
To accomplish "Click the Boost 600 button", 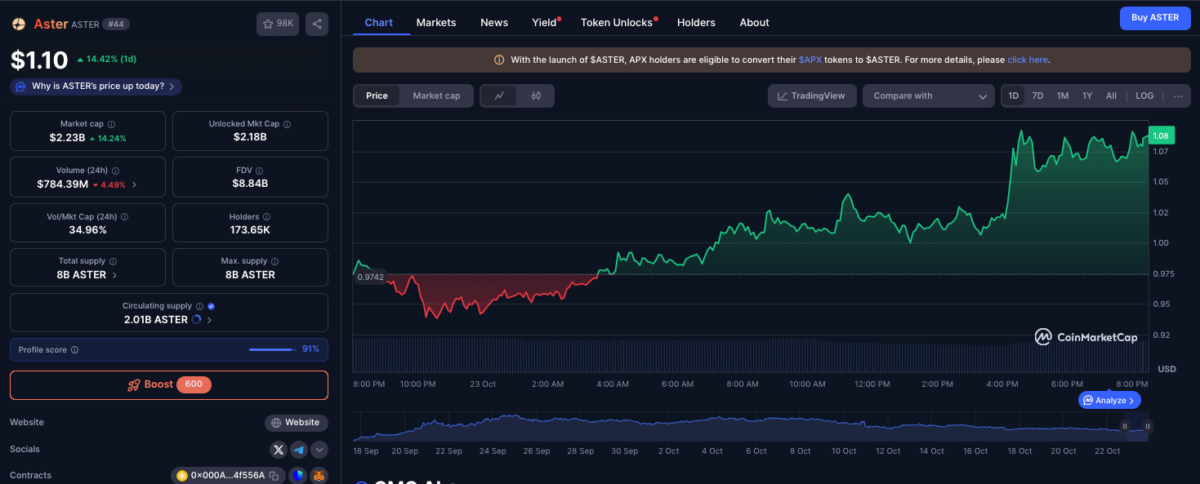I will [x=169, y=385].
